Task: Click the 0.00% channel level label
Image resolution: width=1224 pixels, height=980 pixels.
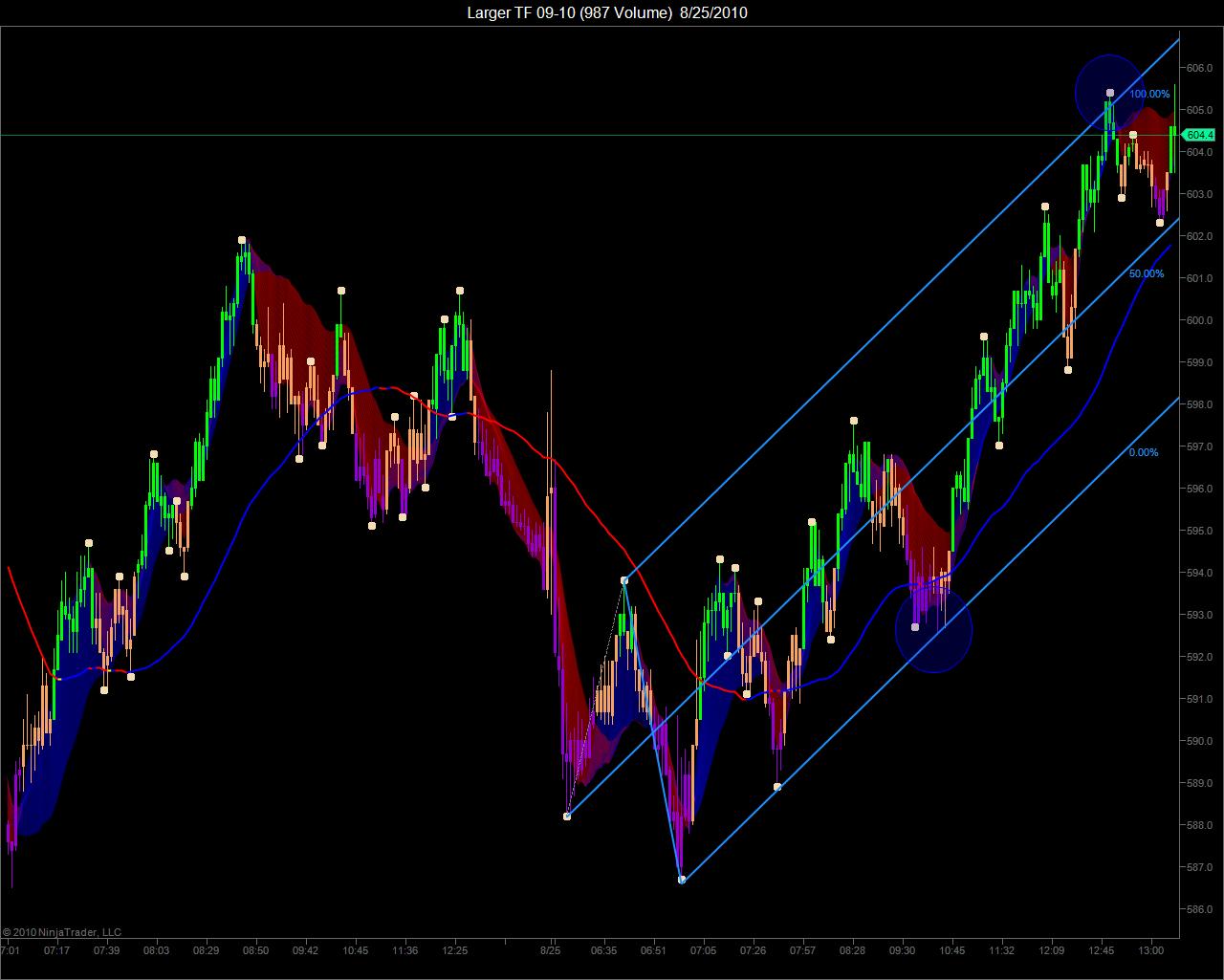Action: tap(1144, 453)
